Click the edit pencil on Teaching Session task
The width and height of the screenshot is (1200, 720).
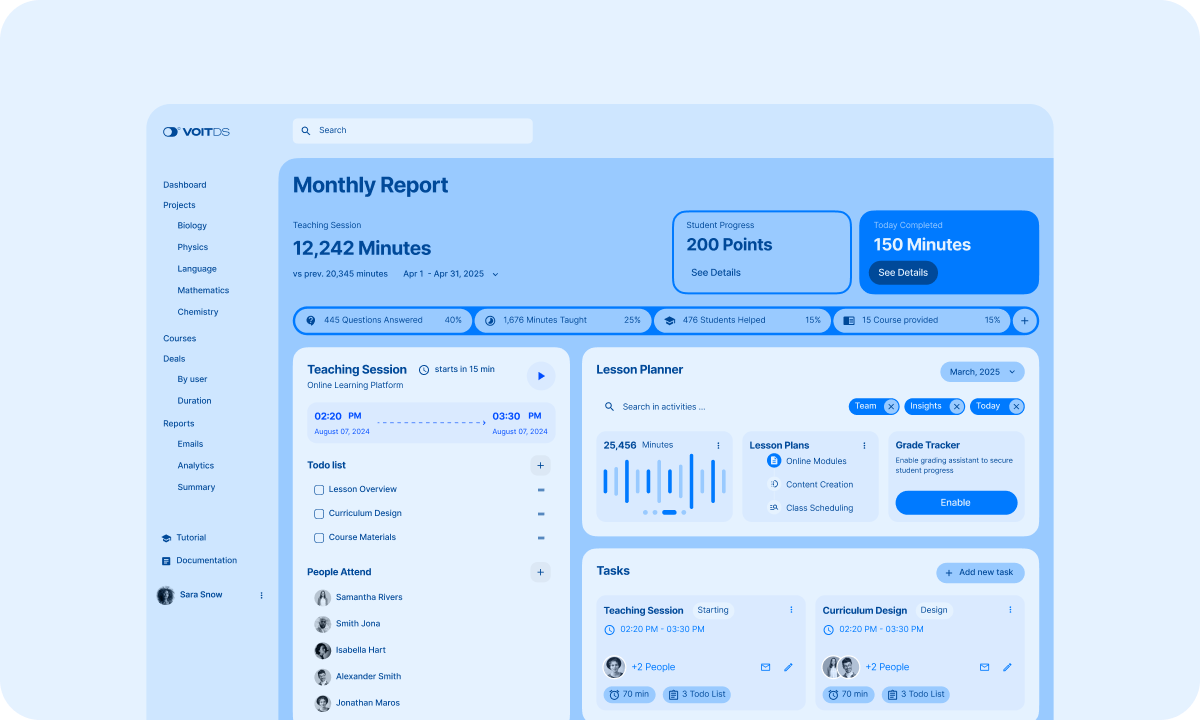(788, 667)
